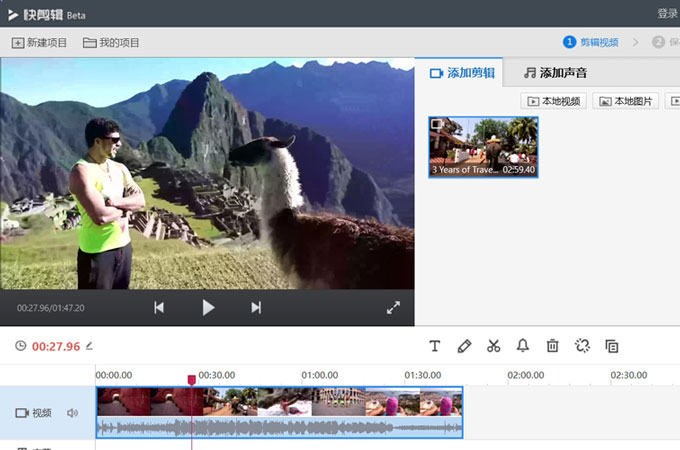Click the scissors split clip icon
680x450 pixels.
tap(493, 346)
